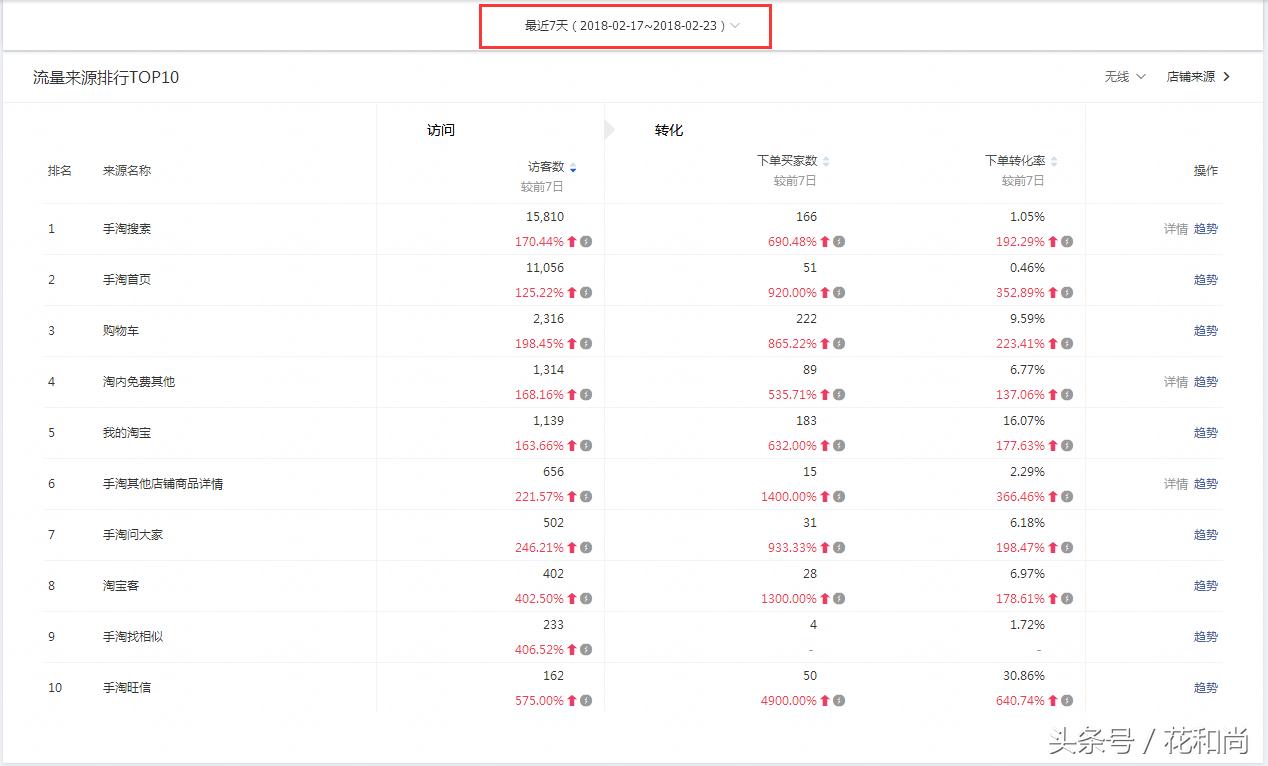Click the info icon next to 手淘问大家's 933.33%
The height and width of the screenshot is (766, 1268).
(840, 547)
